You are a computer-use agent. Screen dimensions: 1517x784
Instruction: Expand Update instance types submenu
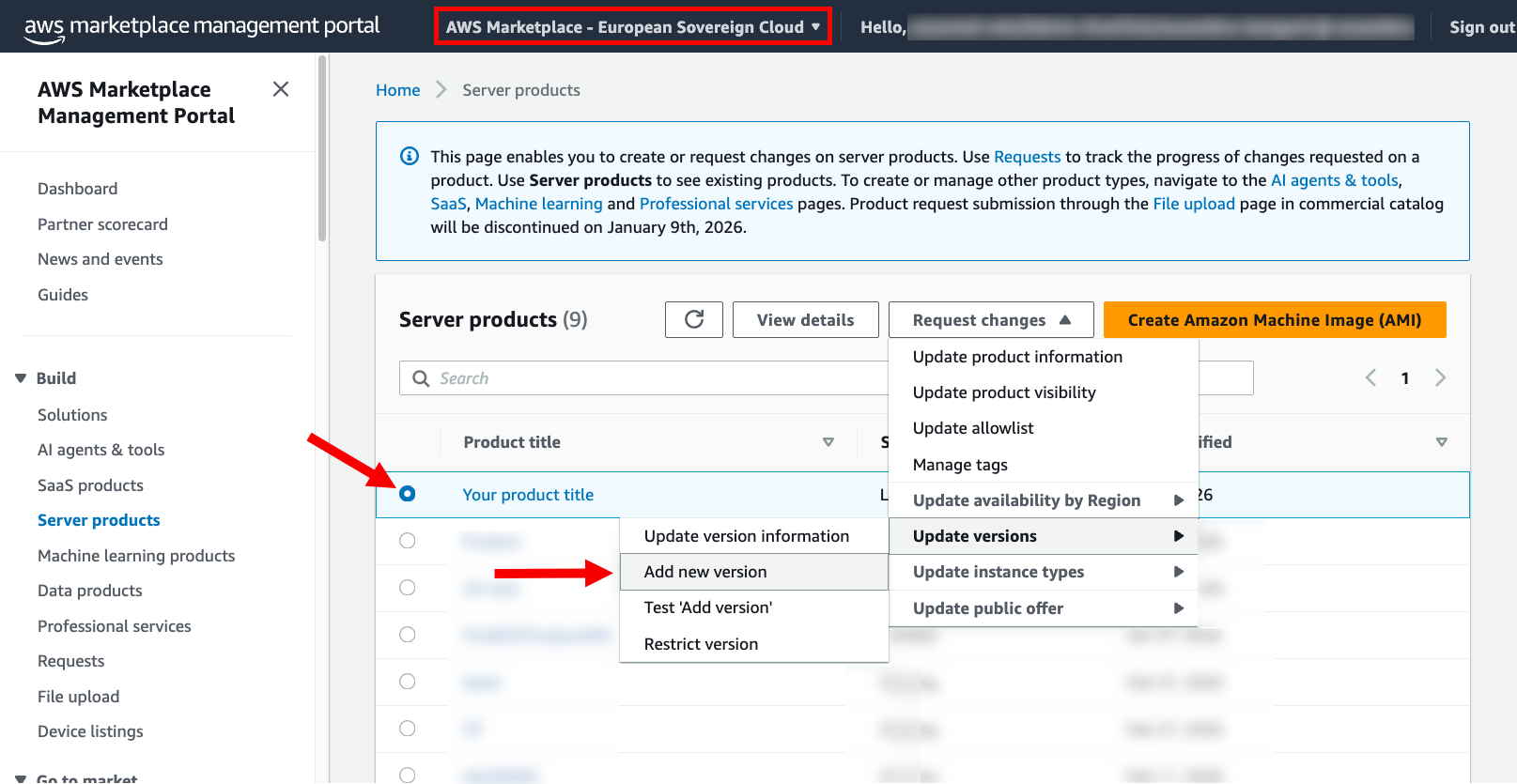pos(1044,572)
